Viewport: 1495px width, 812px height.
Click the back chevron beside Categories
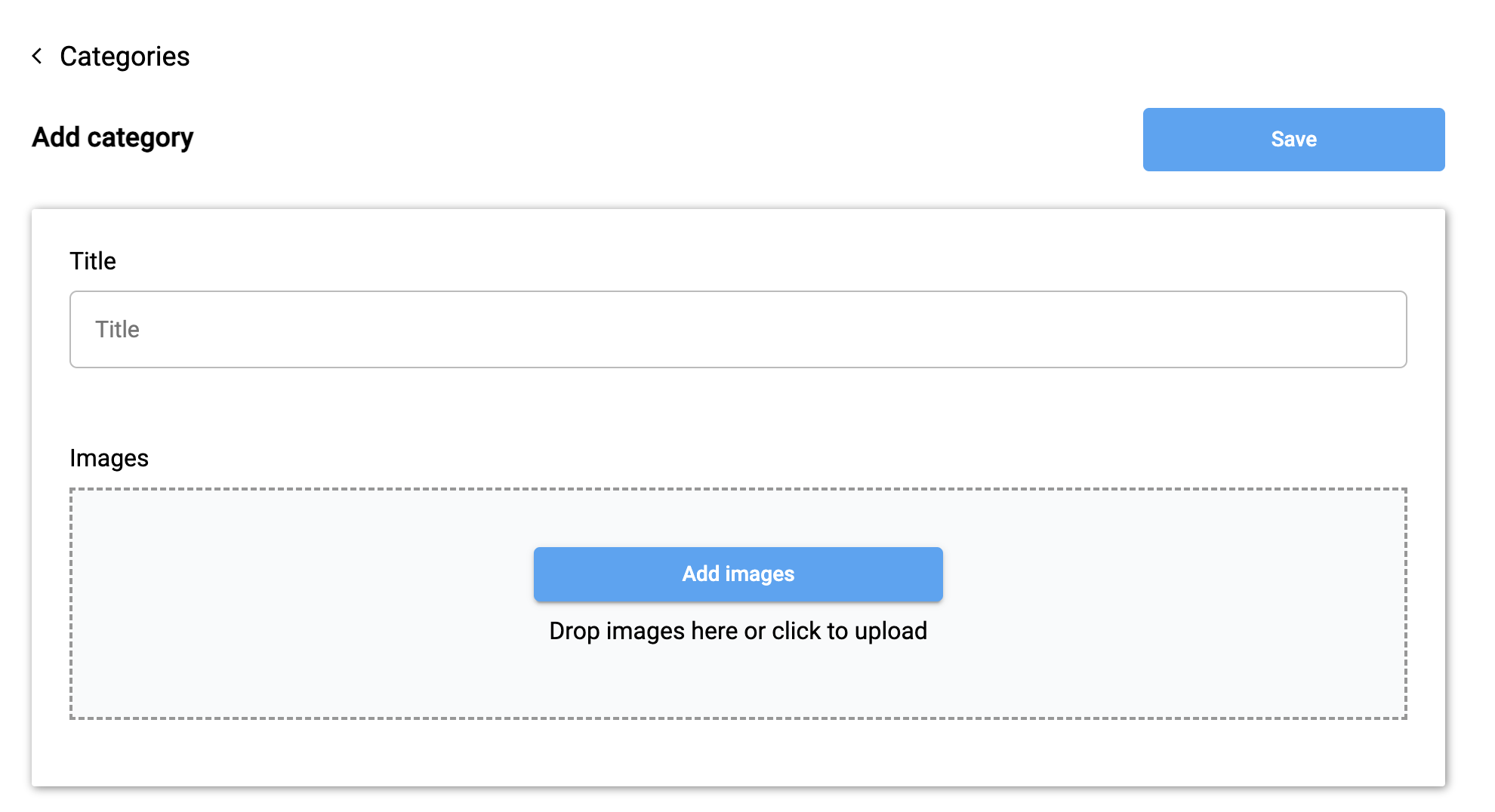point(38,55)
